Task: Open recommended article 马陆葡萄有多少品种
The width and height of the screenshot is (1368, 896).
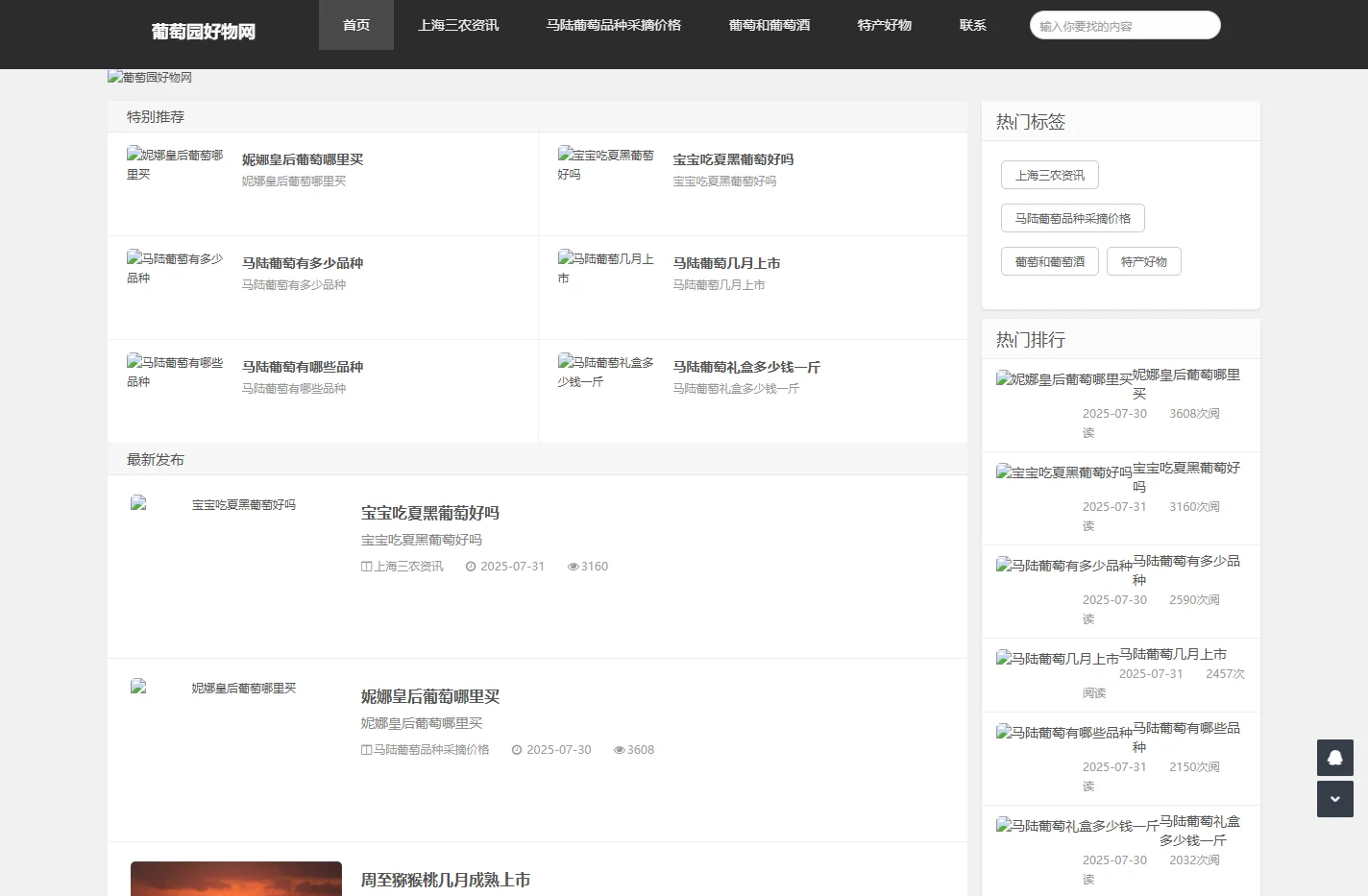Action: [303, 263]
